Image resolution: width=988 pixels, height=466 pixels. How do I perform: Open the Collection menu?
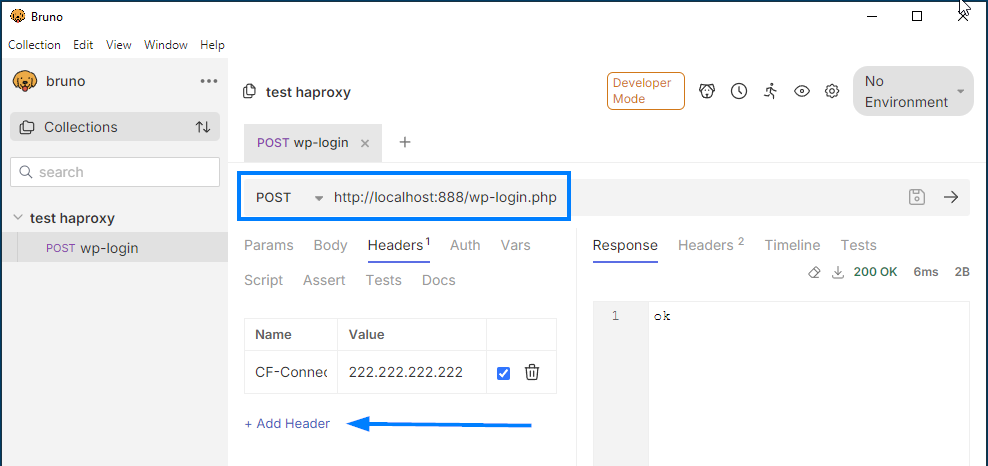(35, 45)
